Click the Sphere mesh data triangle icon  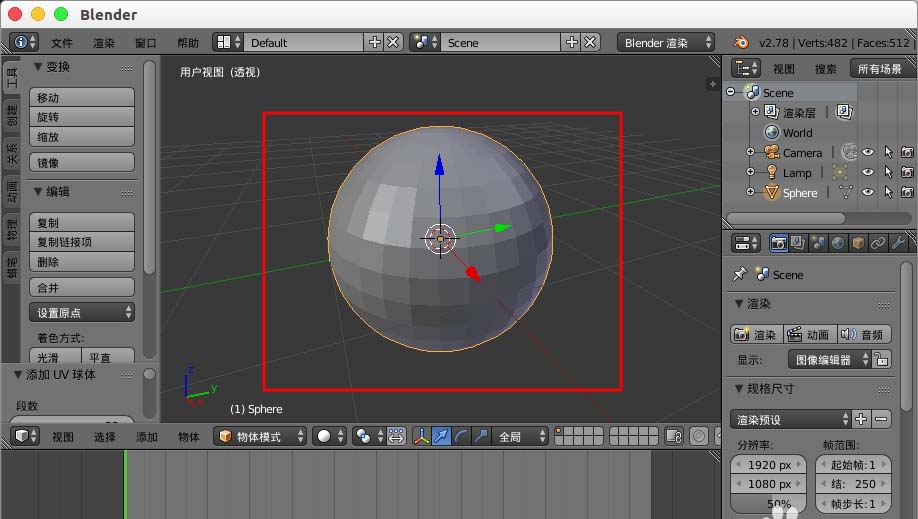[845, 192]
